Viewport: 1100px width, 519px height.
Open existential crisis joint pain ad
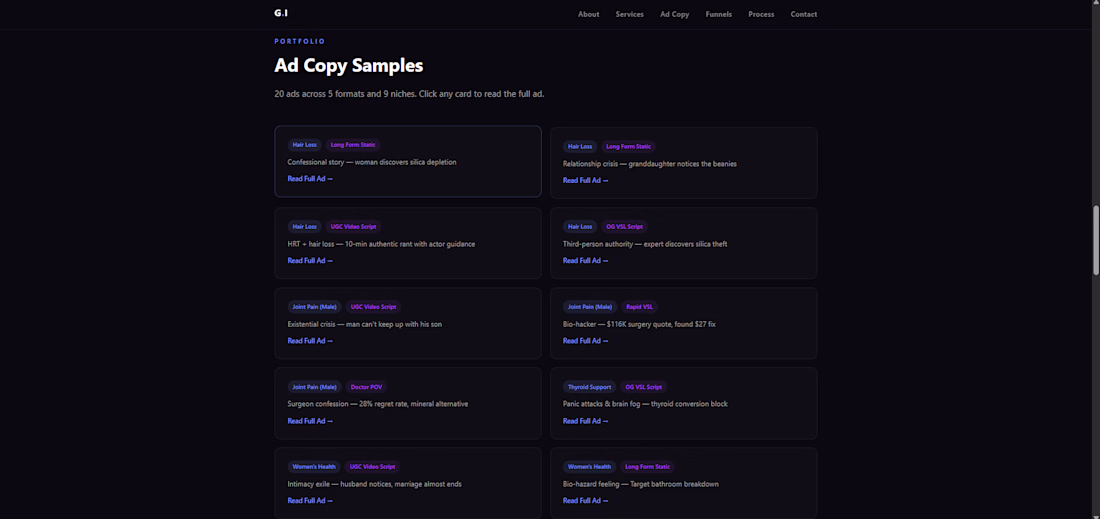pyautogui.click(x=310, y=341)
